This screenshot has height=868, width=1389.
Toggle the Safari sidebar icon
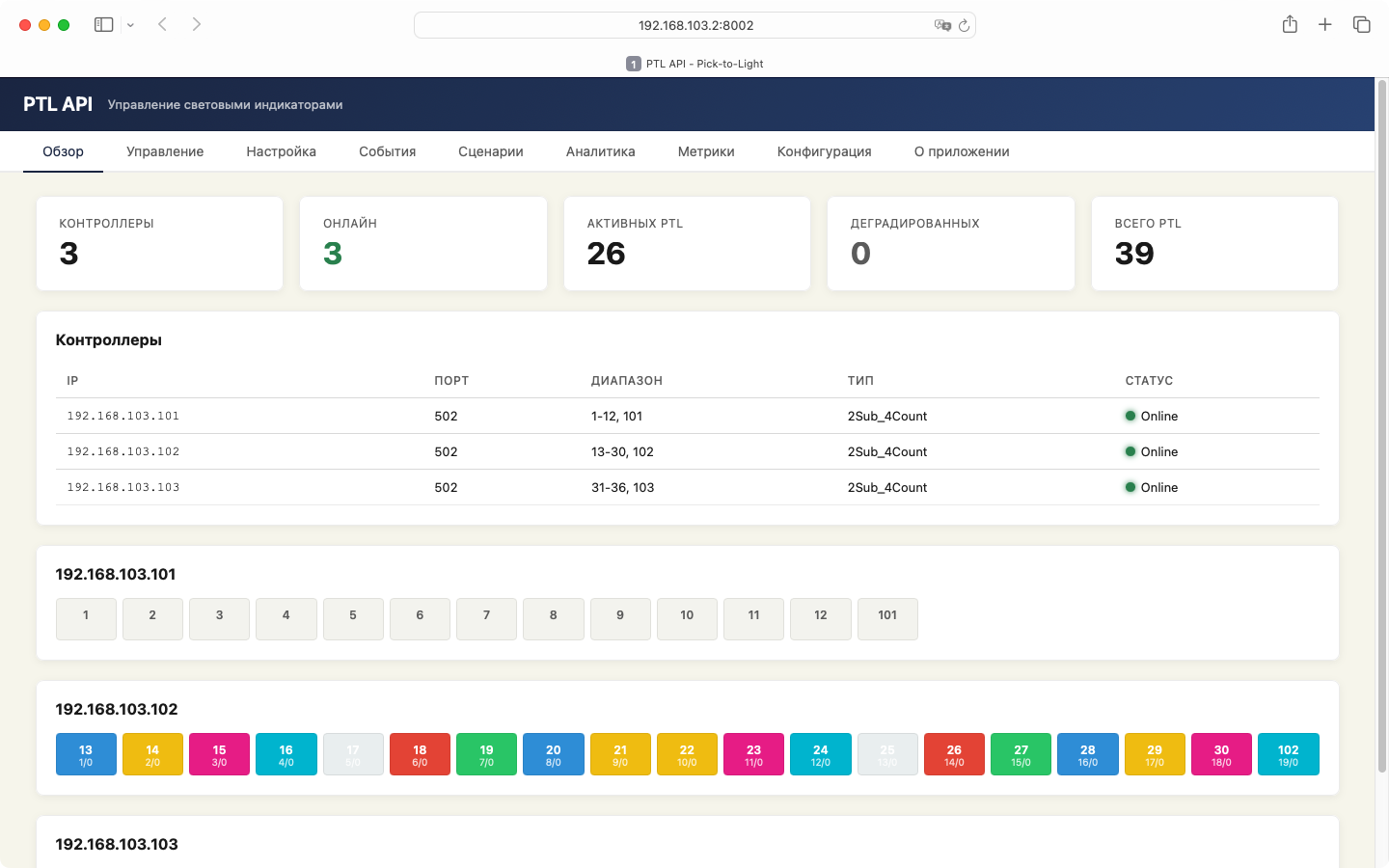coord(103,25)
